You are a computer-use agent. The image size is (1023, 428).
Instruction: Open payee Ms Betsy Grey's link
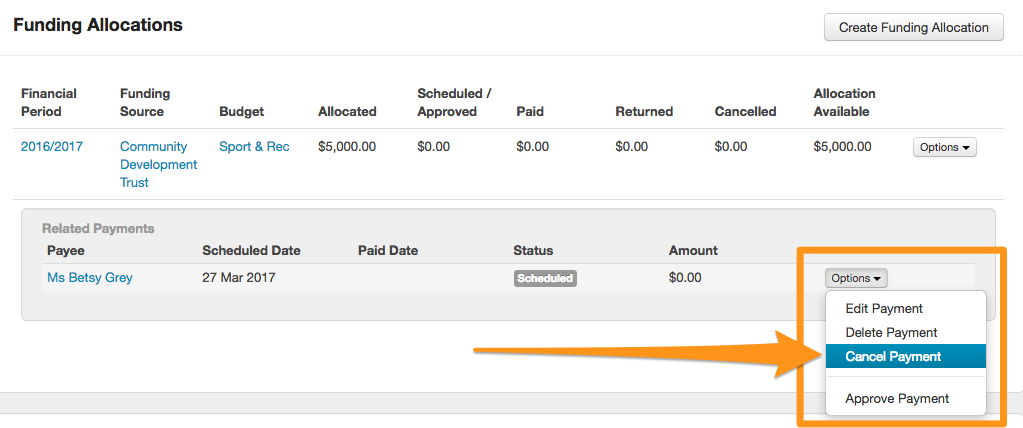[89, 278]
